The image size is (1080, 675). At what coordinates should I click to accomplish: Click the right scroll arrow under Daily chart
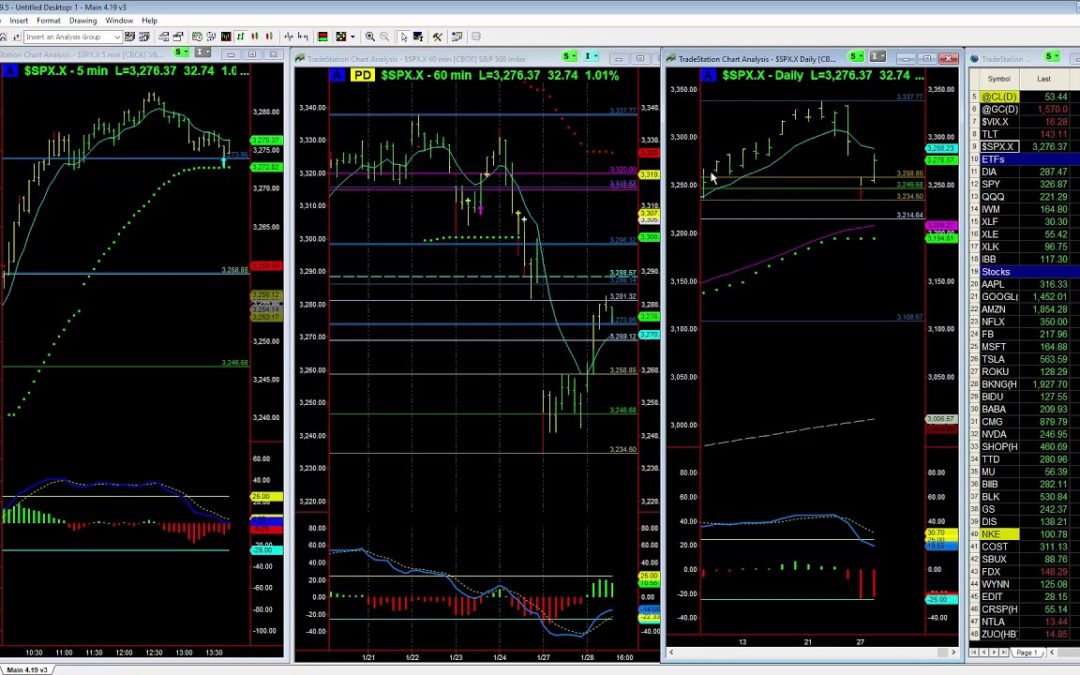[953, 652]
